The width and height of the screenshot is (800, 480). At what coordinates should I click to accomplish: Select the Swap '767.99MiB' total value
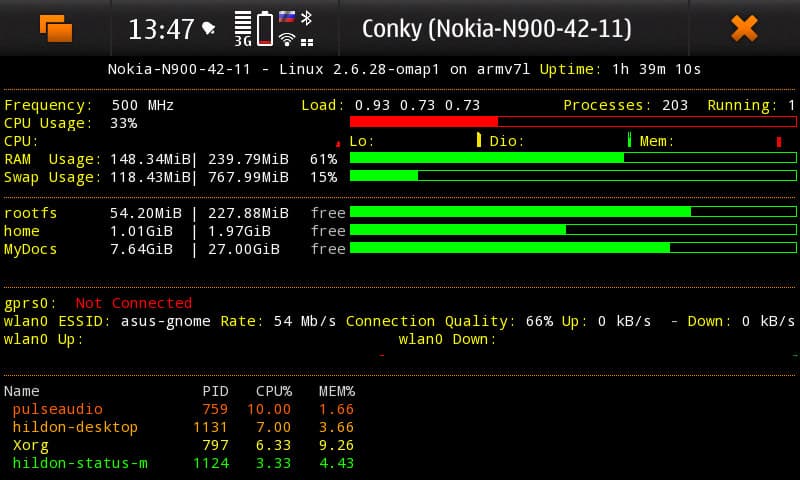pyautogui.click(x=248, y=178)
